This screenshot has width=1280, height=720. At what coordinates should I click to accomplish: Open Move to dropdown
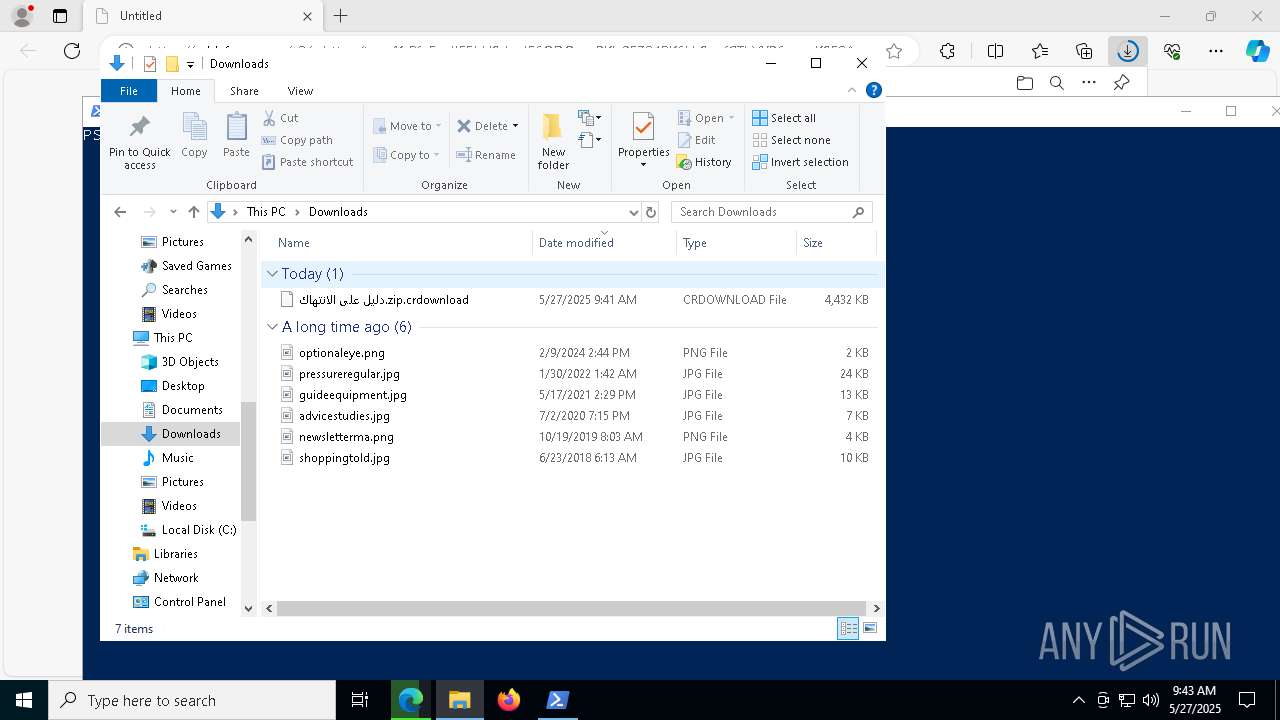406,126
